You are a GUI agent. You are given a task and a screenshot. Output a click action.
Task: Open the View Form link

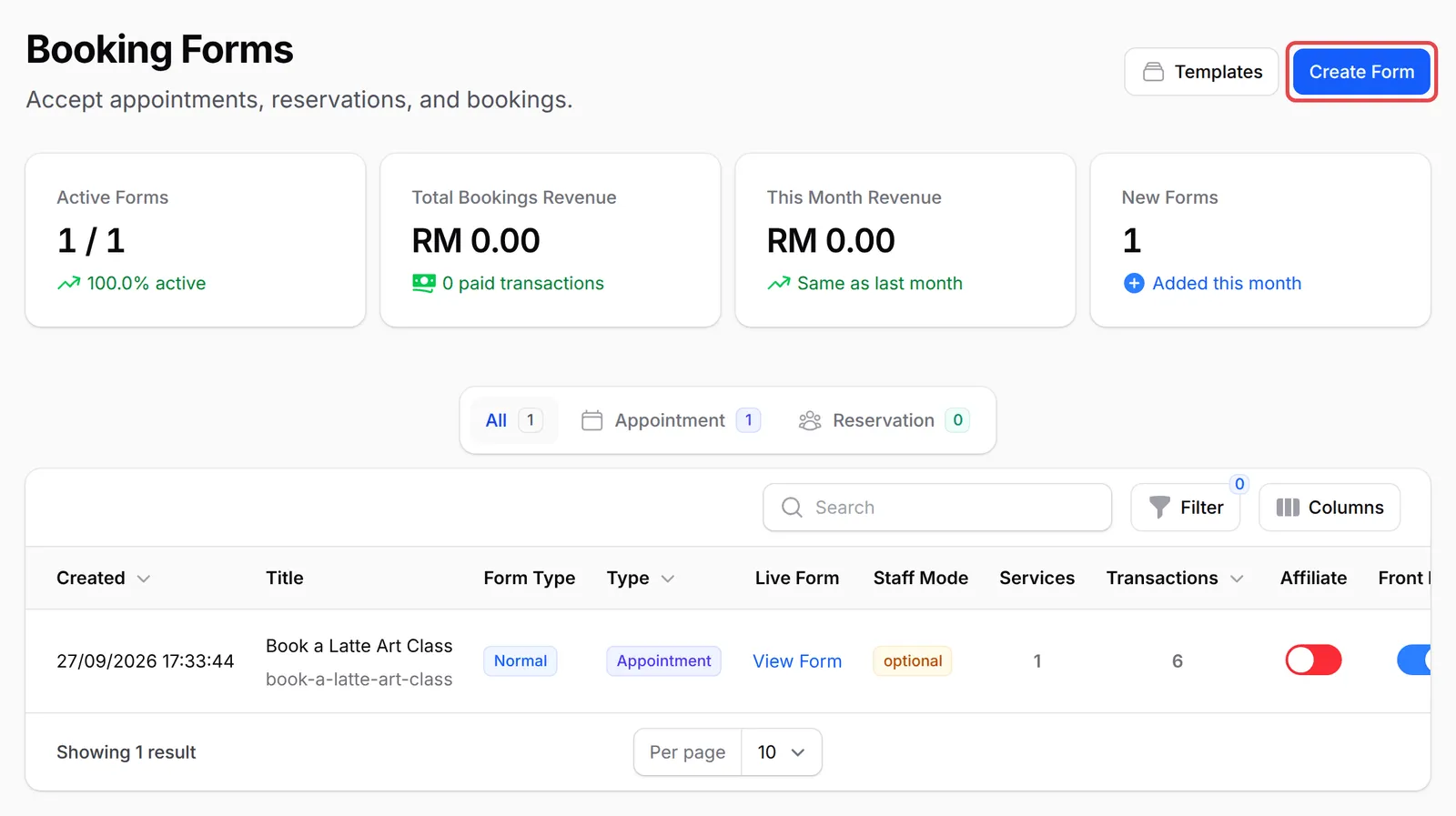(797, 661)
